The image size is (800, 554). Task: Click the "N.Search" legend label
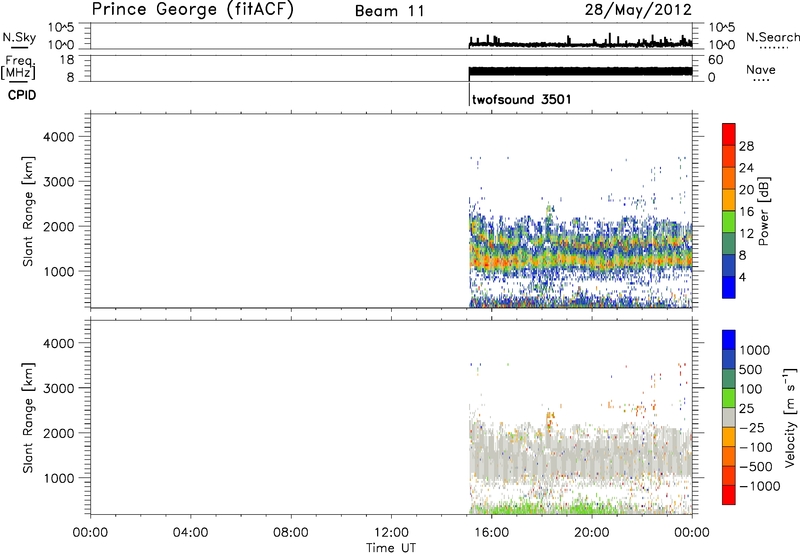click(x=772, y=37)
